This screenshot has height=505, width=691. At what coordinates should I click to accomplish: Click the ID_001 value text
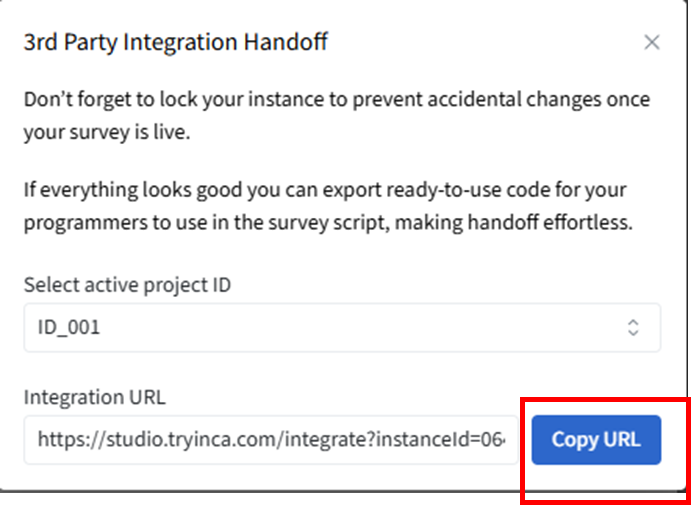(70, 328)
